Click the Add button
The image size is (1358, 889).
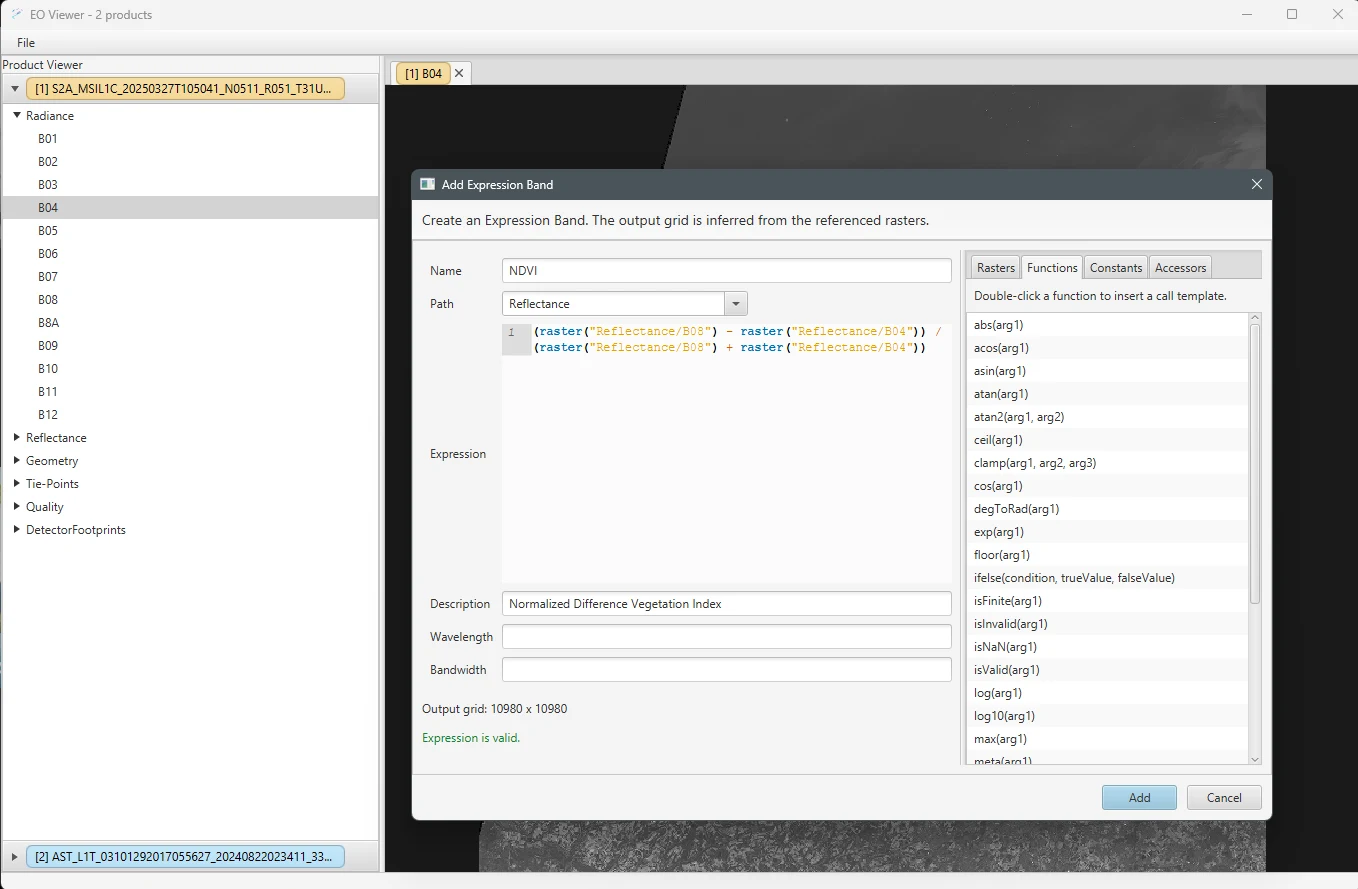(x=1139, y=798)
